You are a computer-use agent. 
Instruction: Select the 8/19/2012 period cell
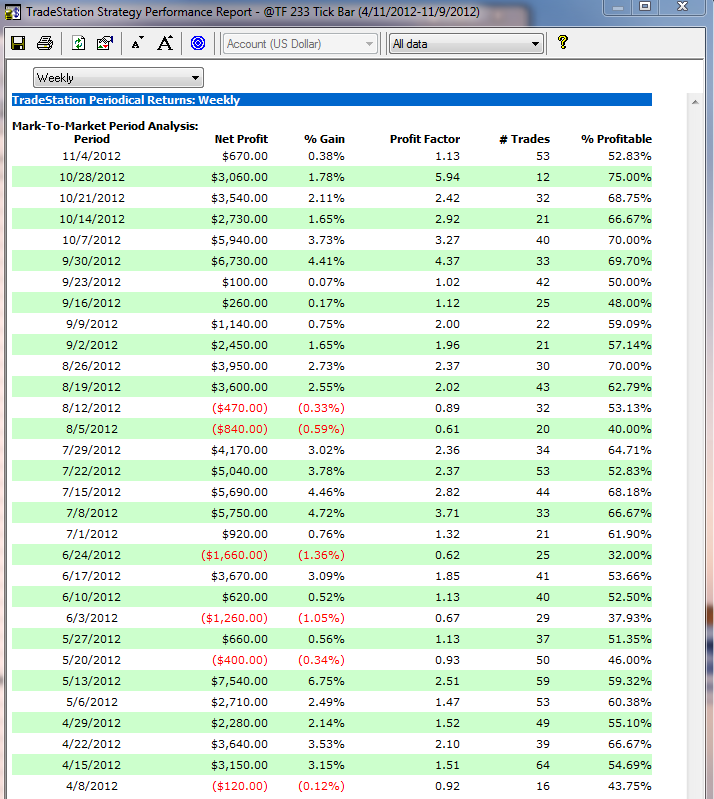tap(92, 387)
